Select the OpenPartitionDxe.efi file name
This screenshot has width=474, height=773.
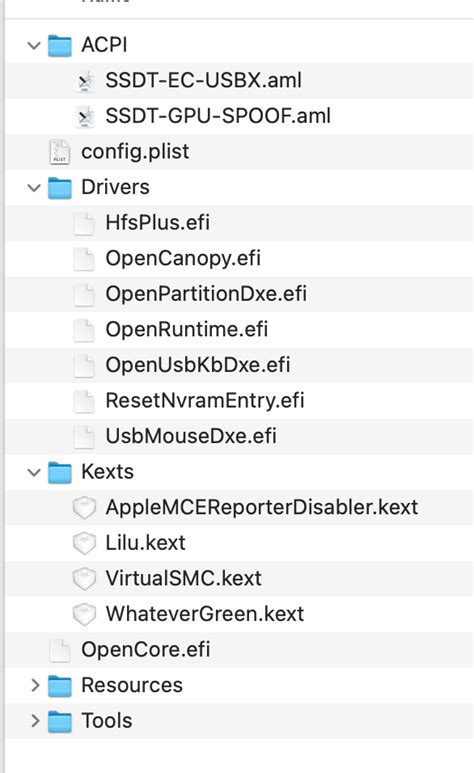click(206, 294)
